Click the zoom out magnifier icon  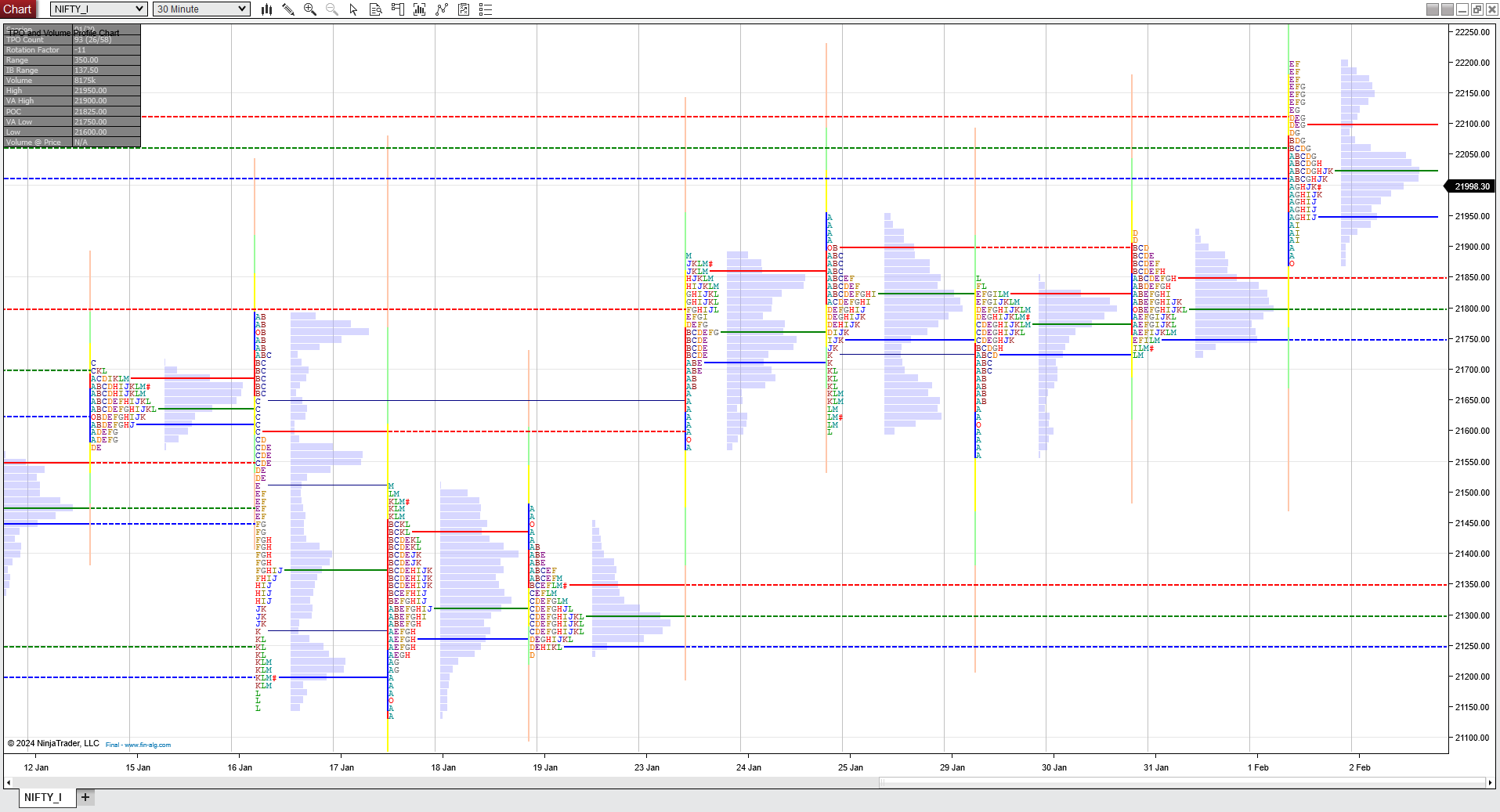pyautogui.click(x=331, y=9)
